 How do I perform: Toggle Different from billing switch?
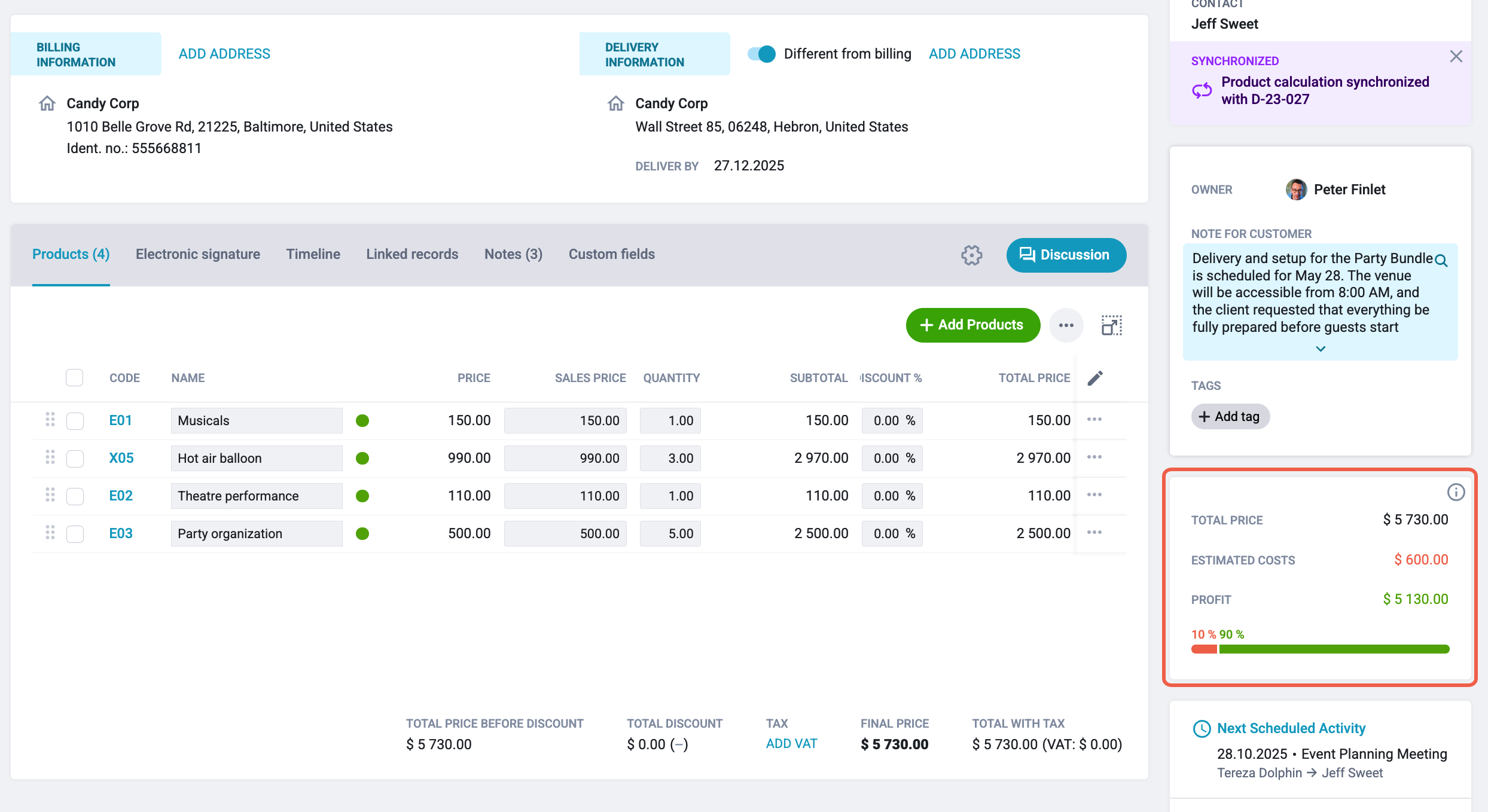[x=761, y=54]
